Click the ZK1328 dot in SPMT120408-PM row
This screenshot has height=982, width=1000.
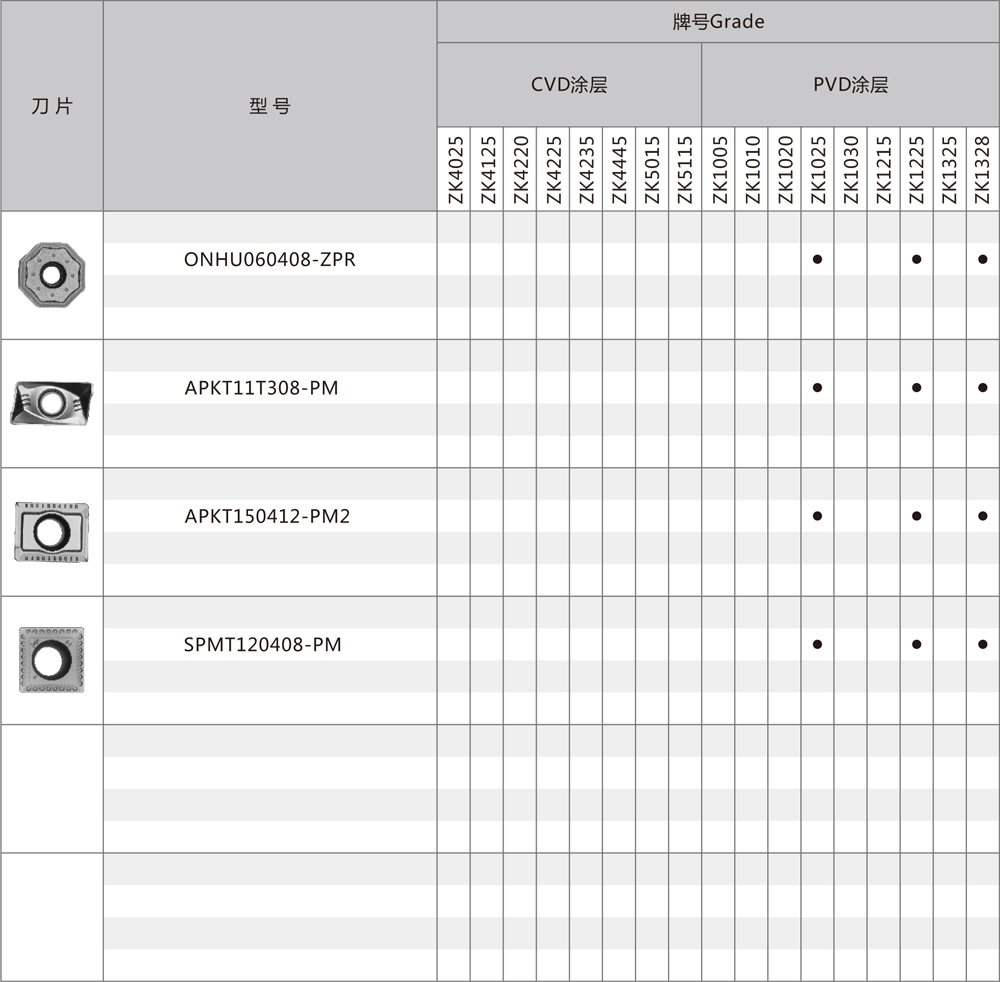983,645
